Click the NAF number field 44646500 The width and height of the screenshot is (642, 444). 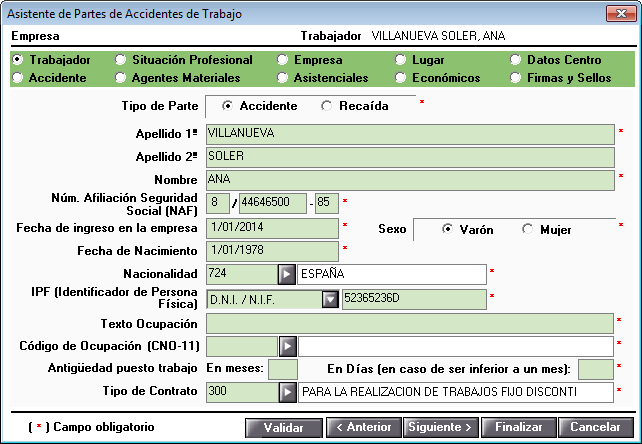273,203
